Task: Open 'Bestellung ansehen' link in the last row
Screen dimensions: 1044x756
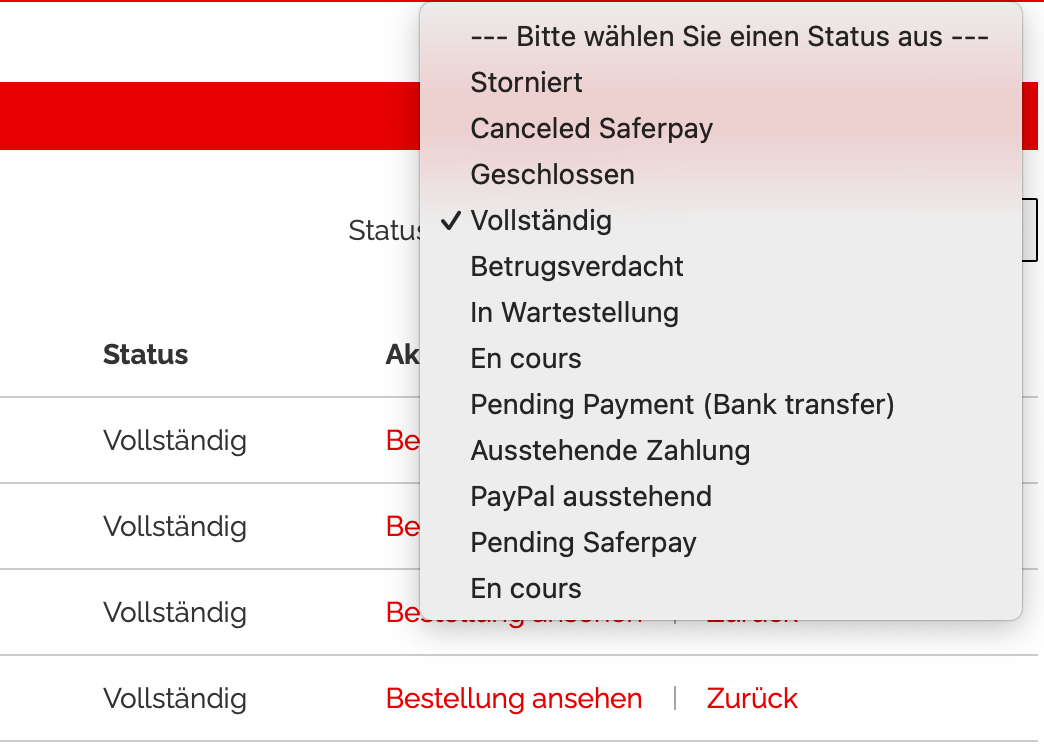Action: (x=514, y=698)
